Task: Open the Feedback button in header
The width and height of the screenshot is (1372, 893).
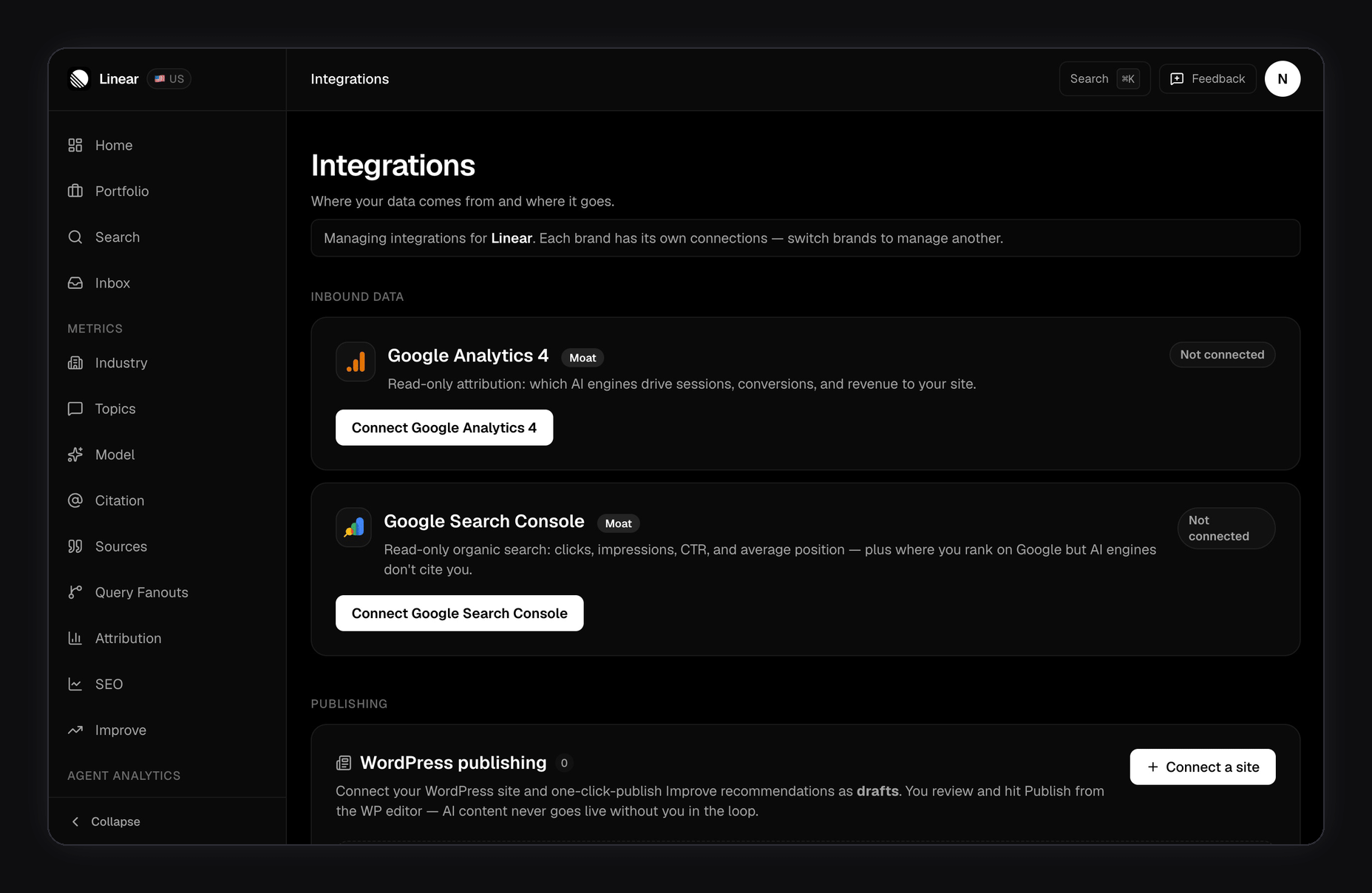Action: click(1208, 79)
